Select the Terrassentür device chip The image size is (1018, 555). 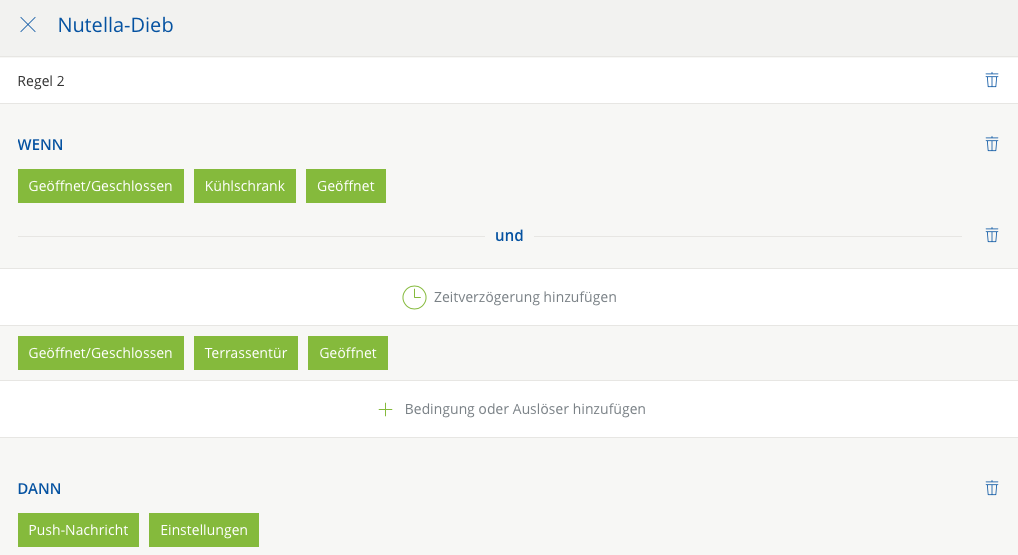tap(246, 353)
